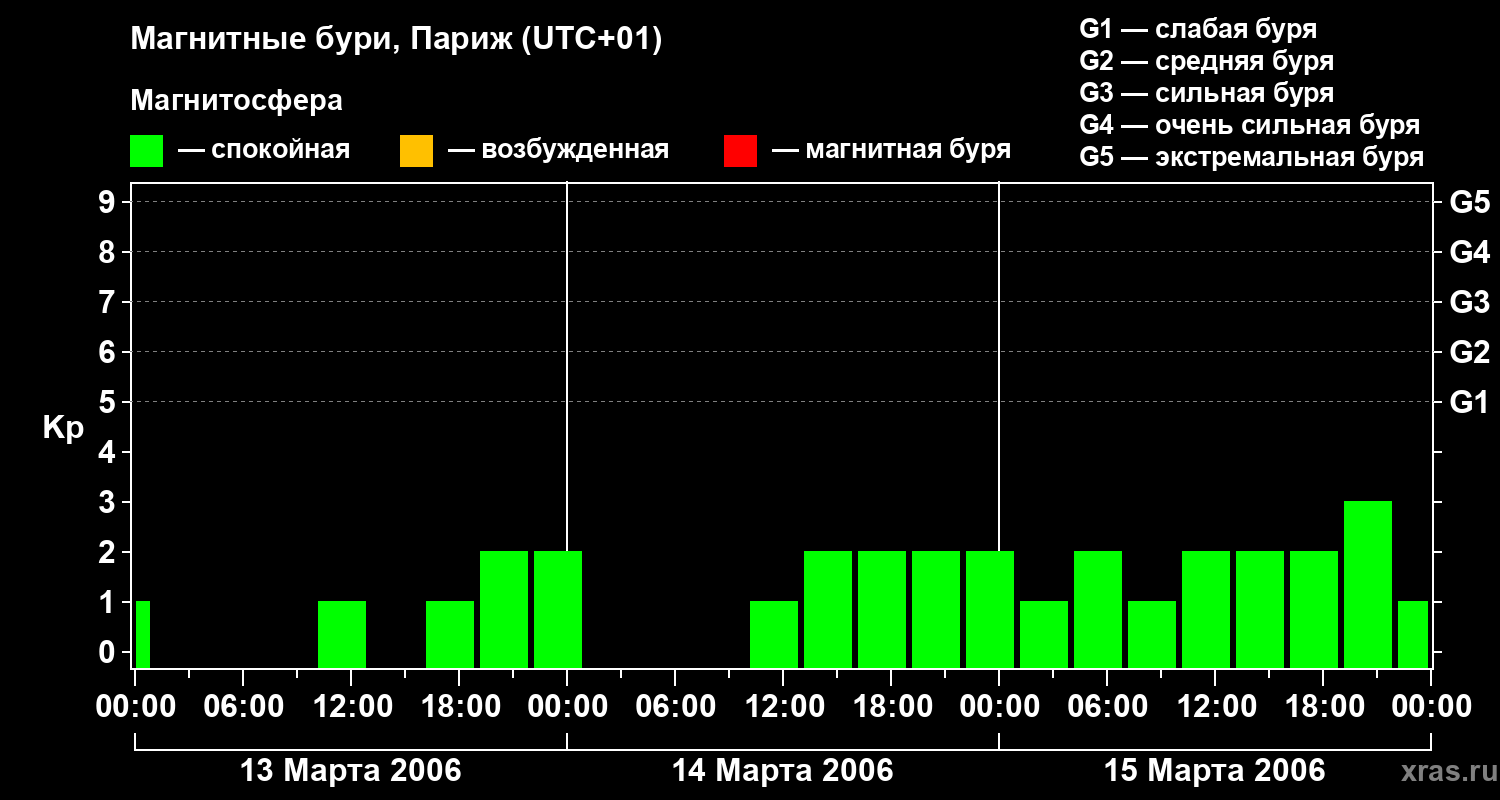Select the Kp 3 bar on 15 Марта
Screen dimensions: 1500x800
point(1368,584)
